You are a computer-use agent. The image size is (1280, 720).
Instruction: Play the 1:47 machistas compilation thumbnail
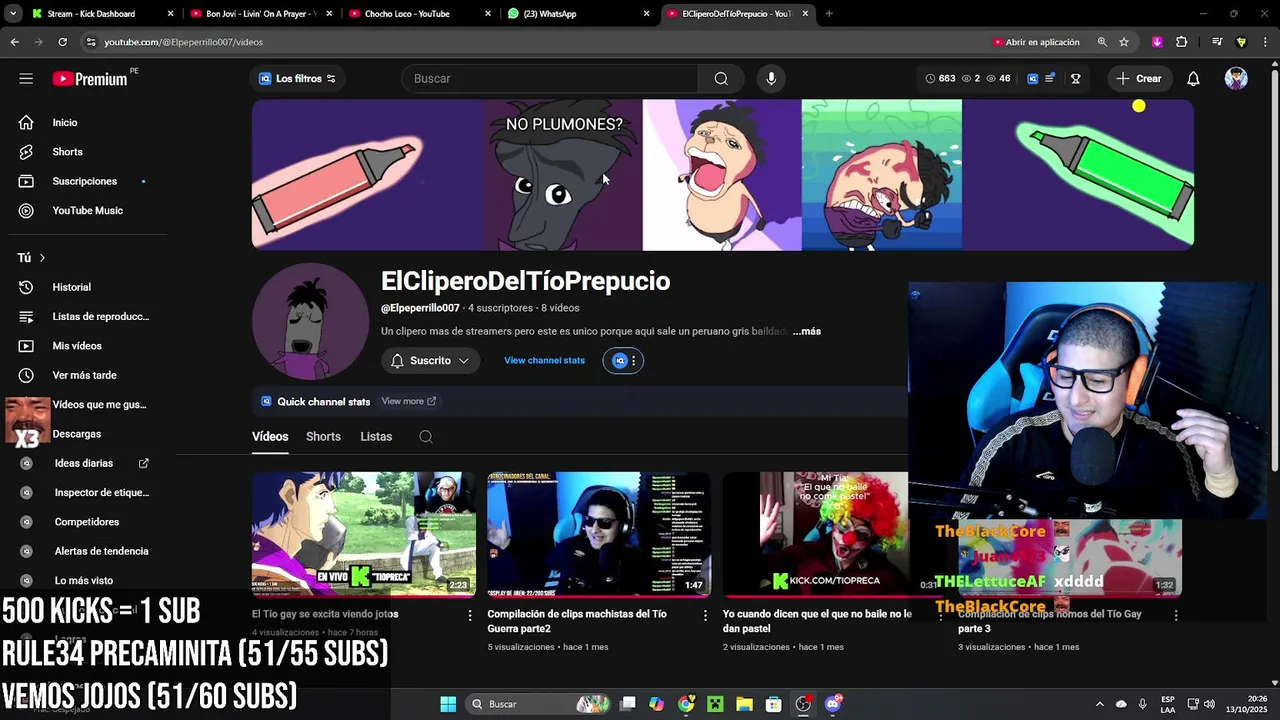coord(599,534)
